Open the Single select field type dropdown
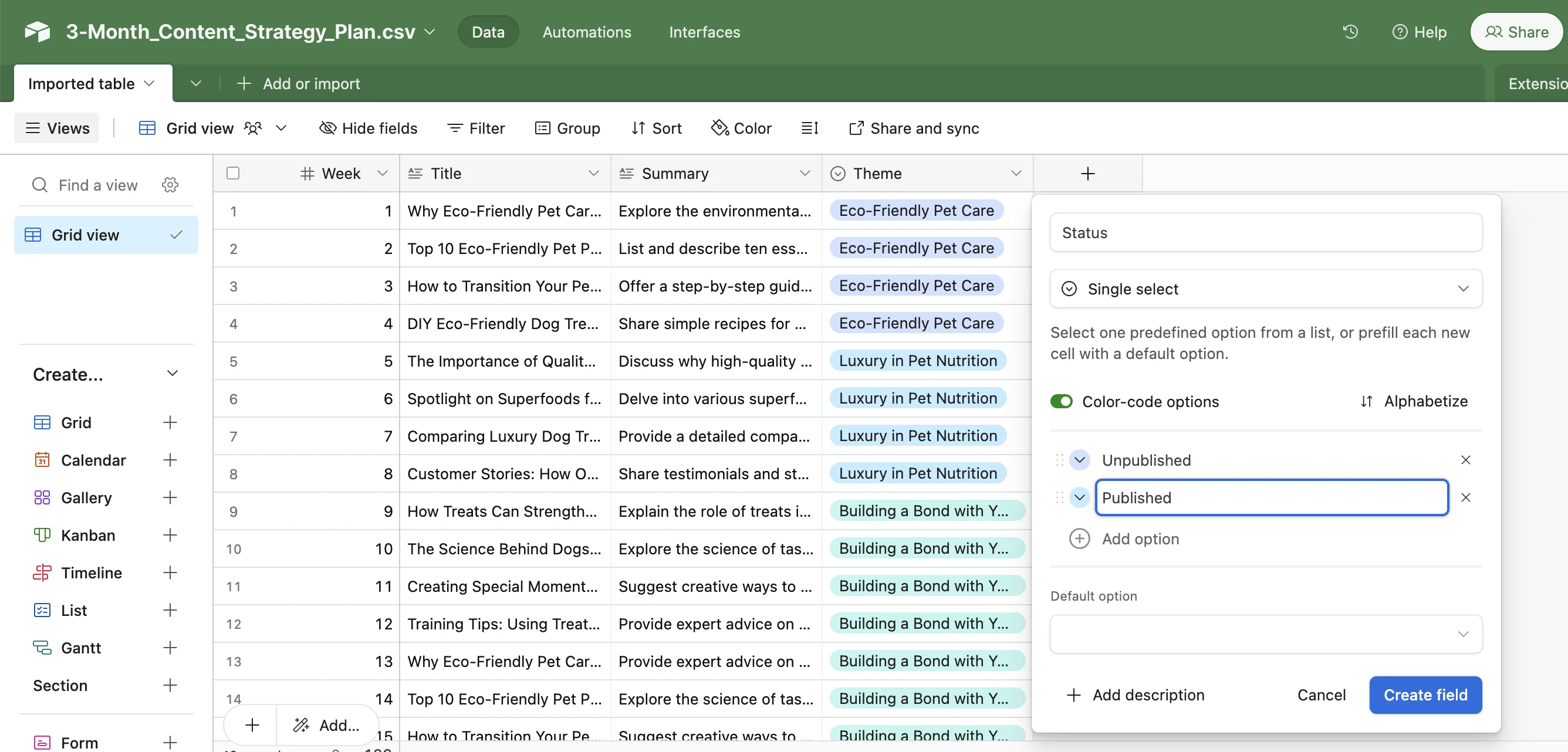1568x752 pixels. tap(1265, 289)
